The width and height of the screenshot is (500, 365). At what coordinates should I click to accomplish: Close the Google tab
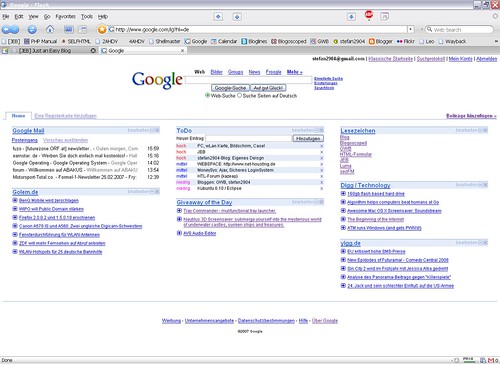point(182,51)
